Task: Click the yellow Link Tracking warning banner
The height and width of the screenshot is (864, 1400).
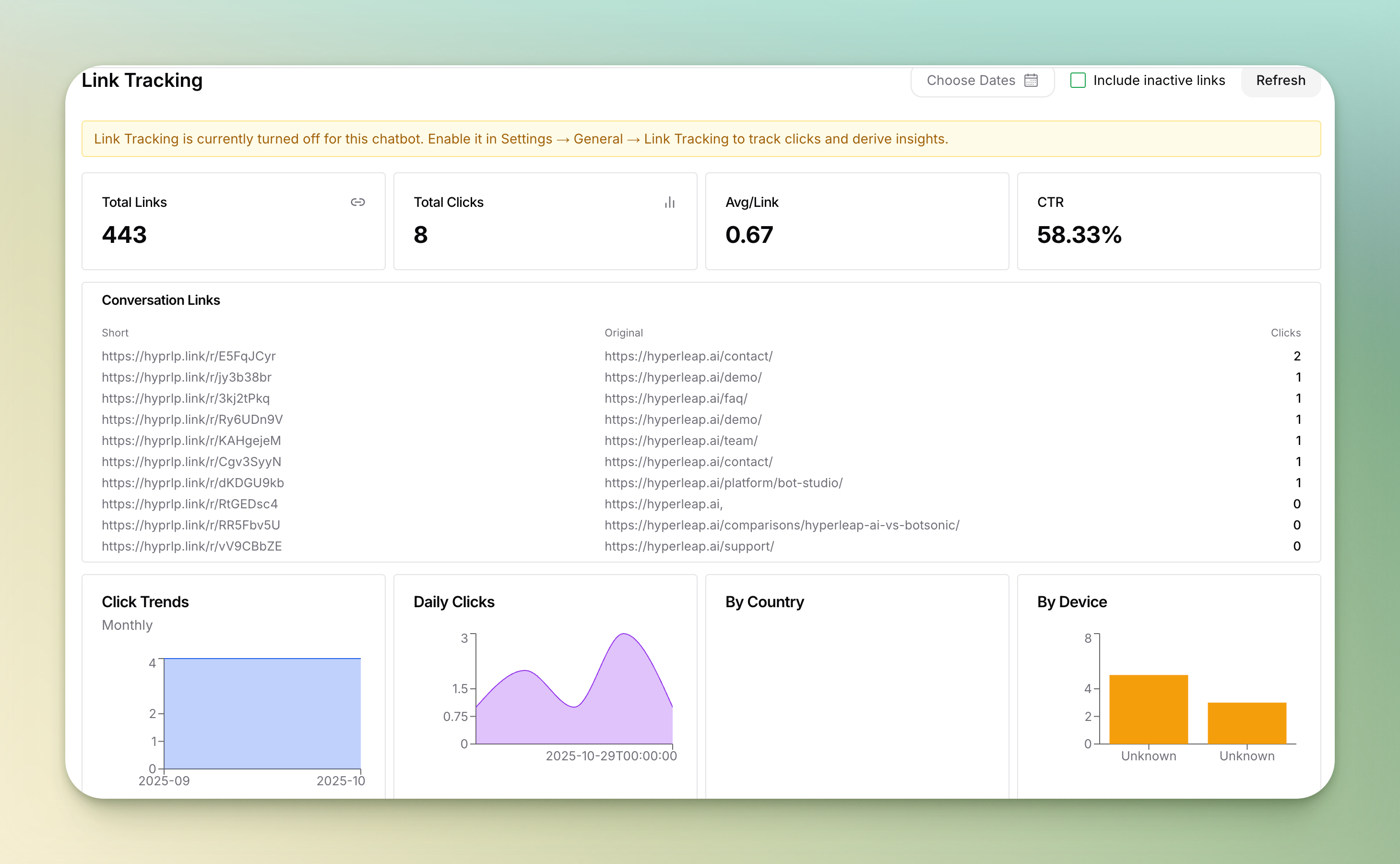Action: [x=701, y=139]
